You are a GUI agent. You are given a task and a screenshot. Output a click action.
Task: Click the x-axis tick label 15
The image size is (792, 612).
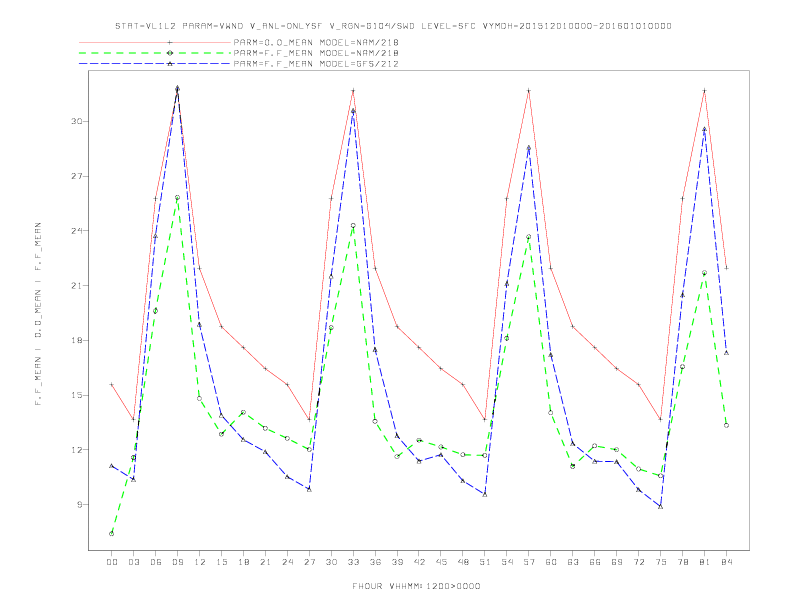221,562
